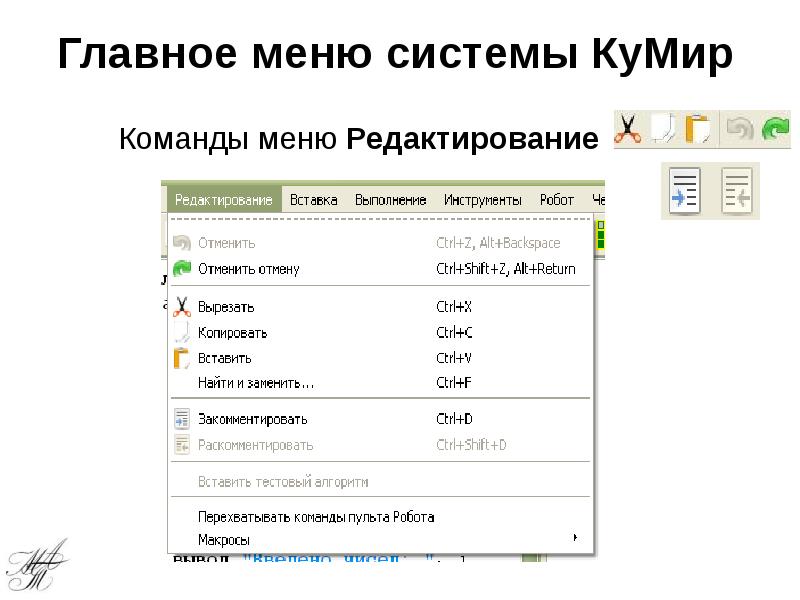Screen dimensions: 800x600
Task: Click the undo icon beside Отменить
Action: pos(182,243)
